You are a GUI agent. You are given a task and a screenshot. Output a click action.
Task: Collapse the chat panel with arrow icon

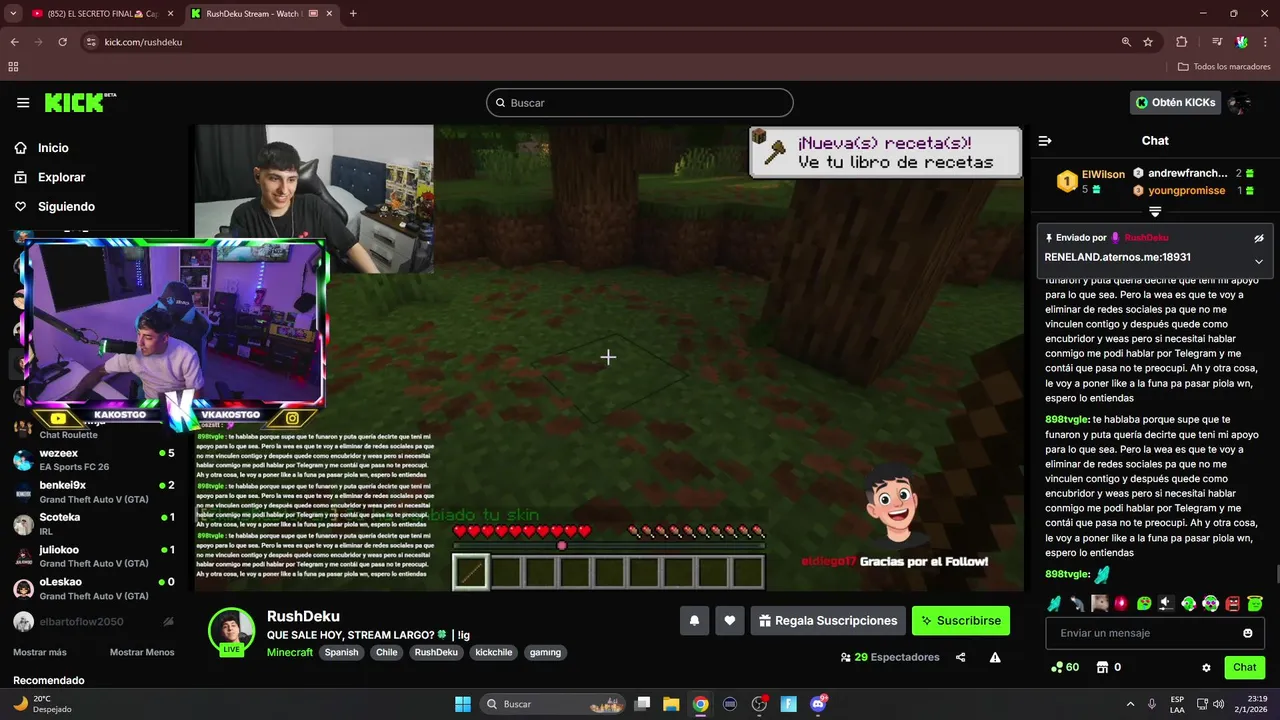1045,141
